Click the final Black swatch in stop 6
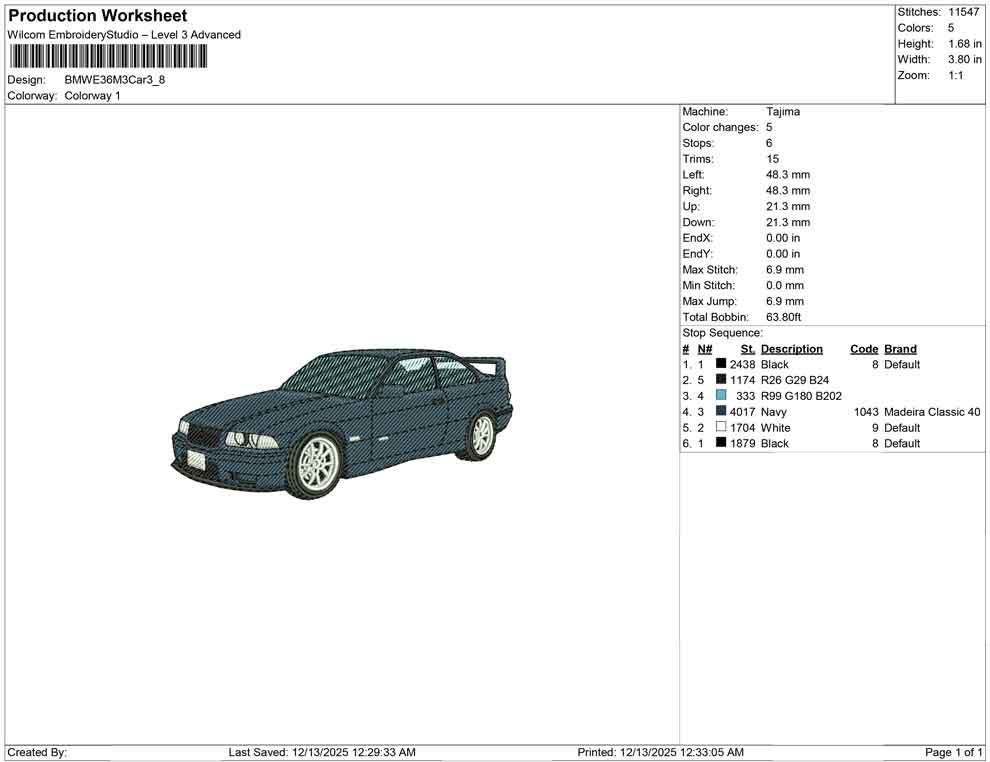The width and height of the screenshot is (990, 762). (721, 443)
